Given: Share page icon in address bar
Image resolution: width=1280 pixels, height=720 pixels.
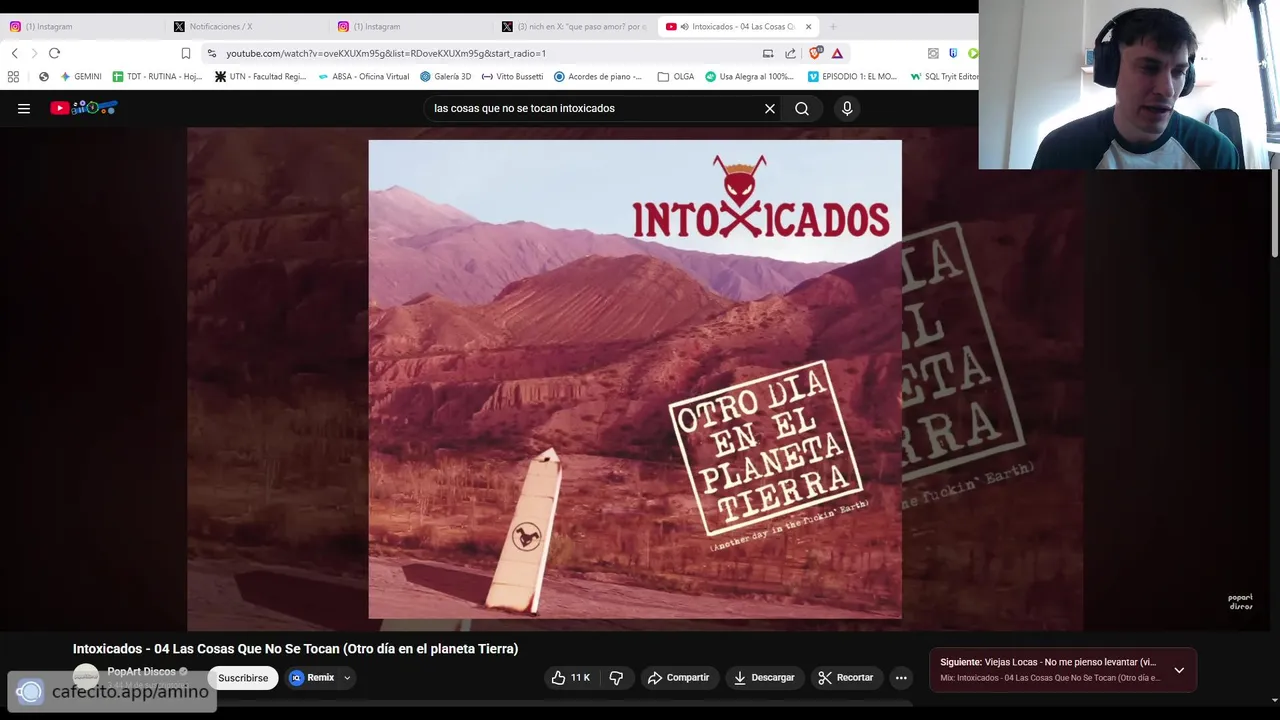Looking at the screenshot, I should coord(791,53).
